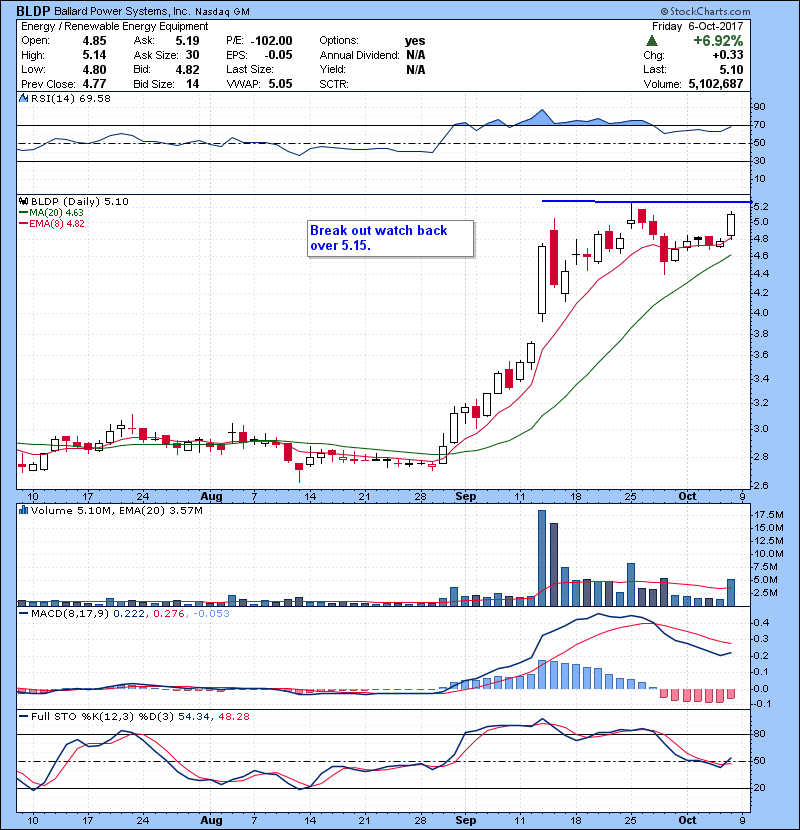The image size is (800, 830).
Task: Click the Prev Close 4.77 value
Action: point(94,84)
